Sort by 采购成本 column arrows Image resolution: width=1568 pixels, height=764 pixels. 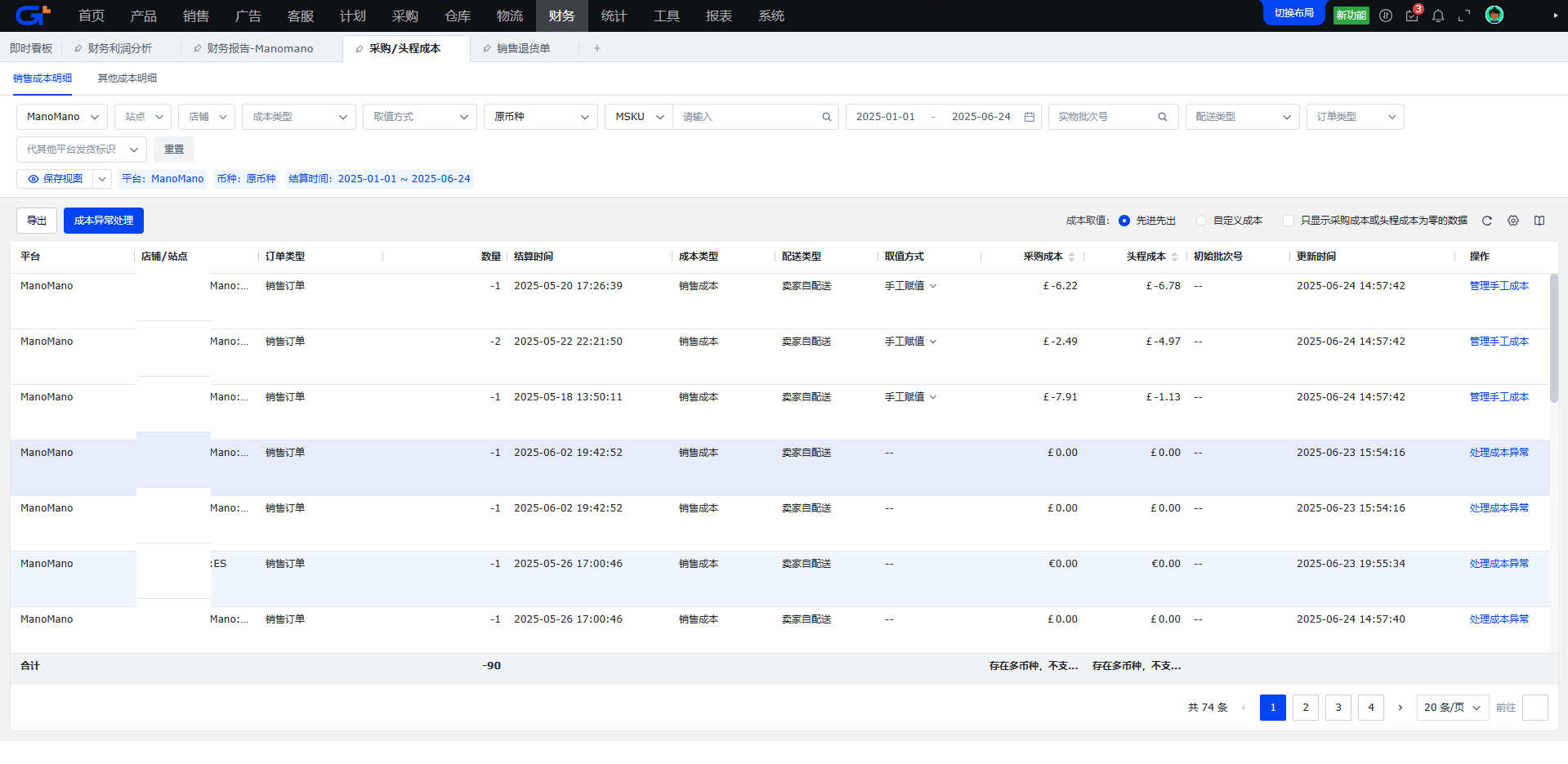1071,257
